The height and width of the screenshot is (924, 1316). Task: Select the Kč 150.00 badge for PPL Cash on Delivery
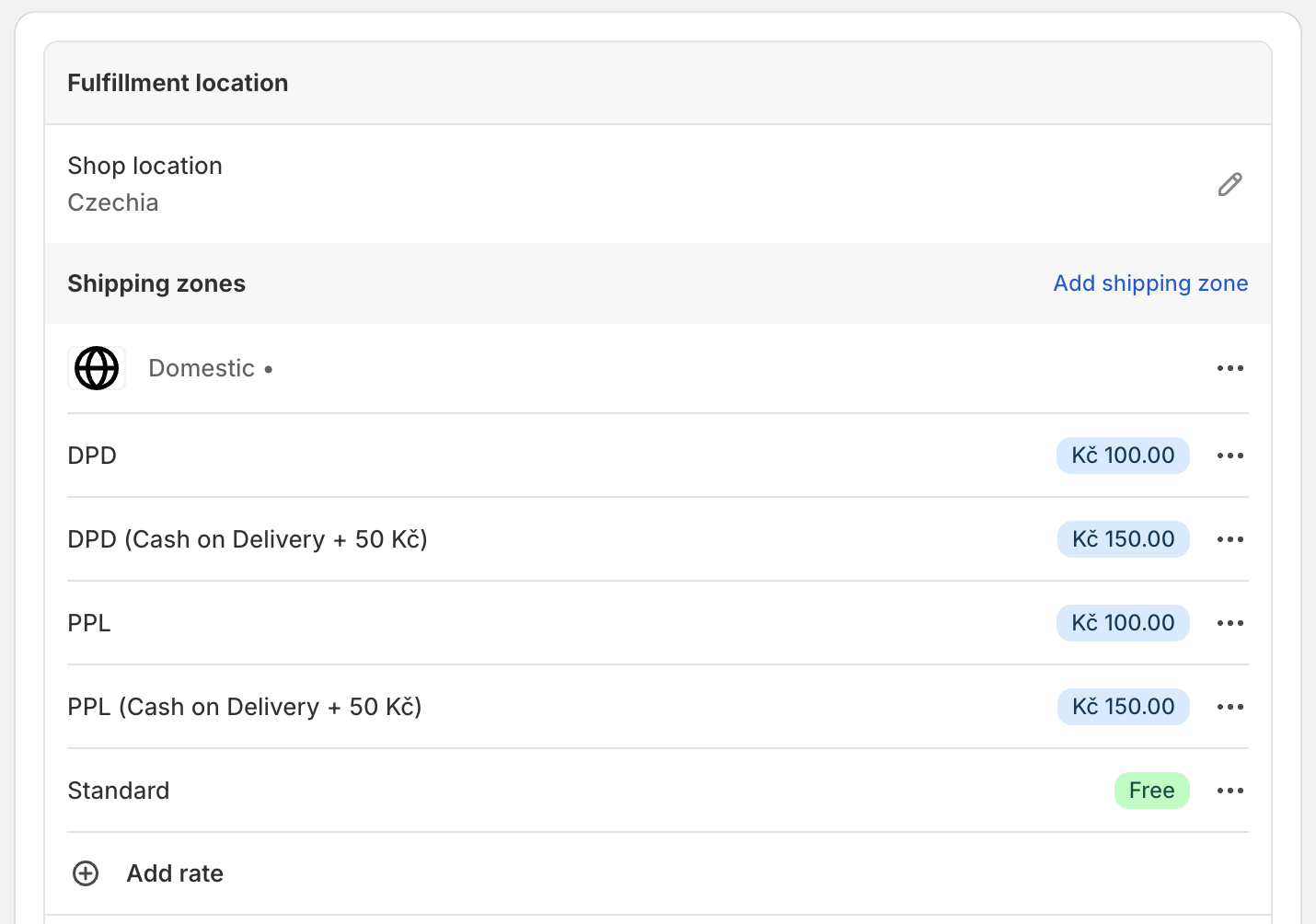tap(1123, 707)
